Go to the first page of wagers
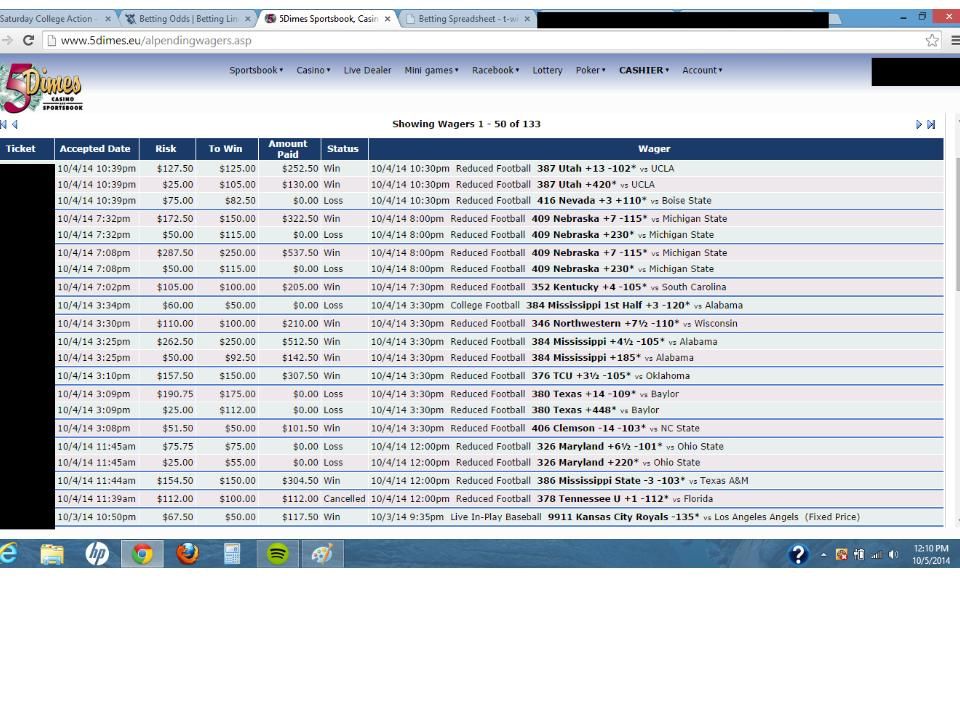This screenshot has width=960, height=720. pos(4,124)
